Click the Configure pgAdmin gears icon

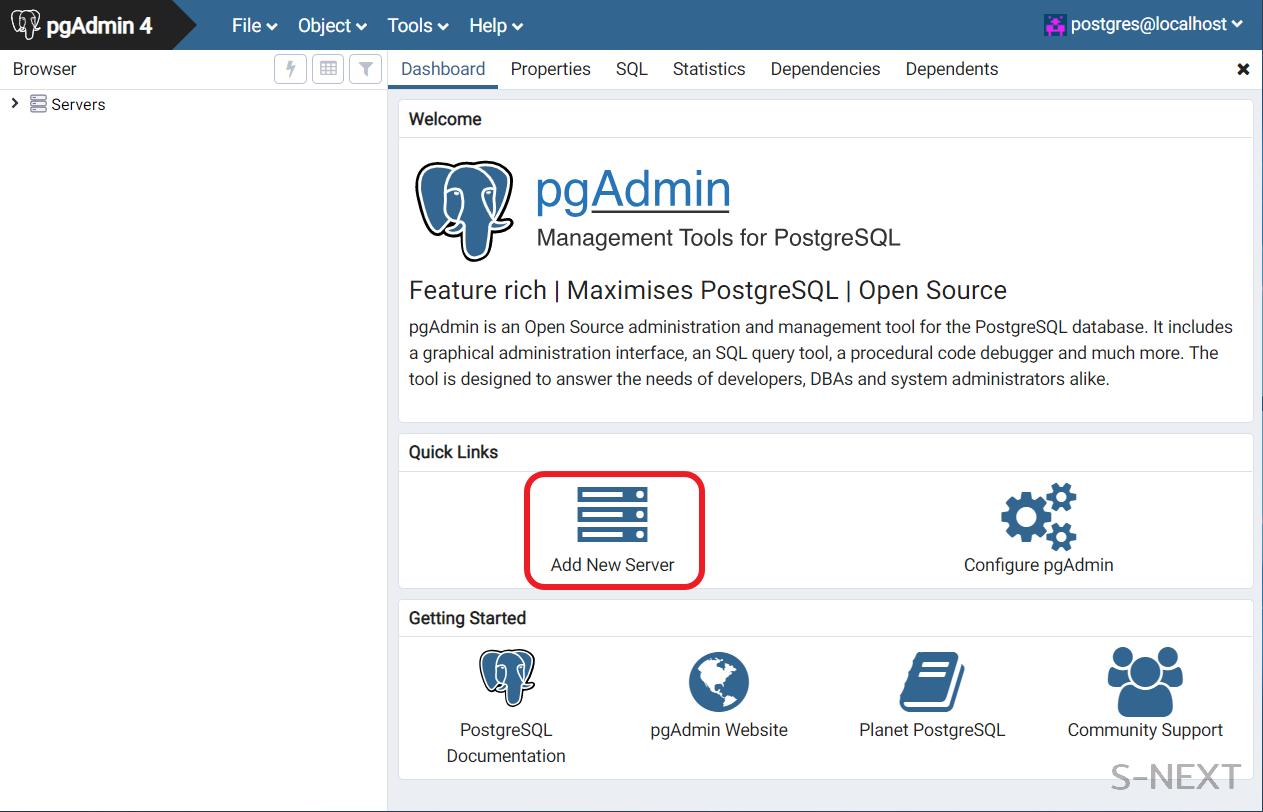tap(1039, 516)
